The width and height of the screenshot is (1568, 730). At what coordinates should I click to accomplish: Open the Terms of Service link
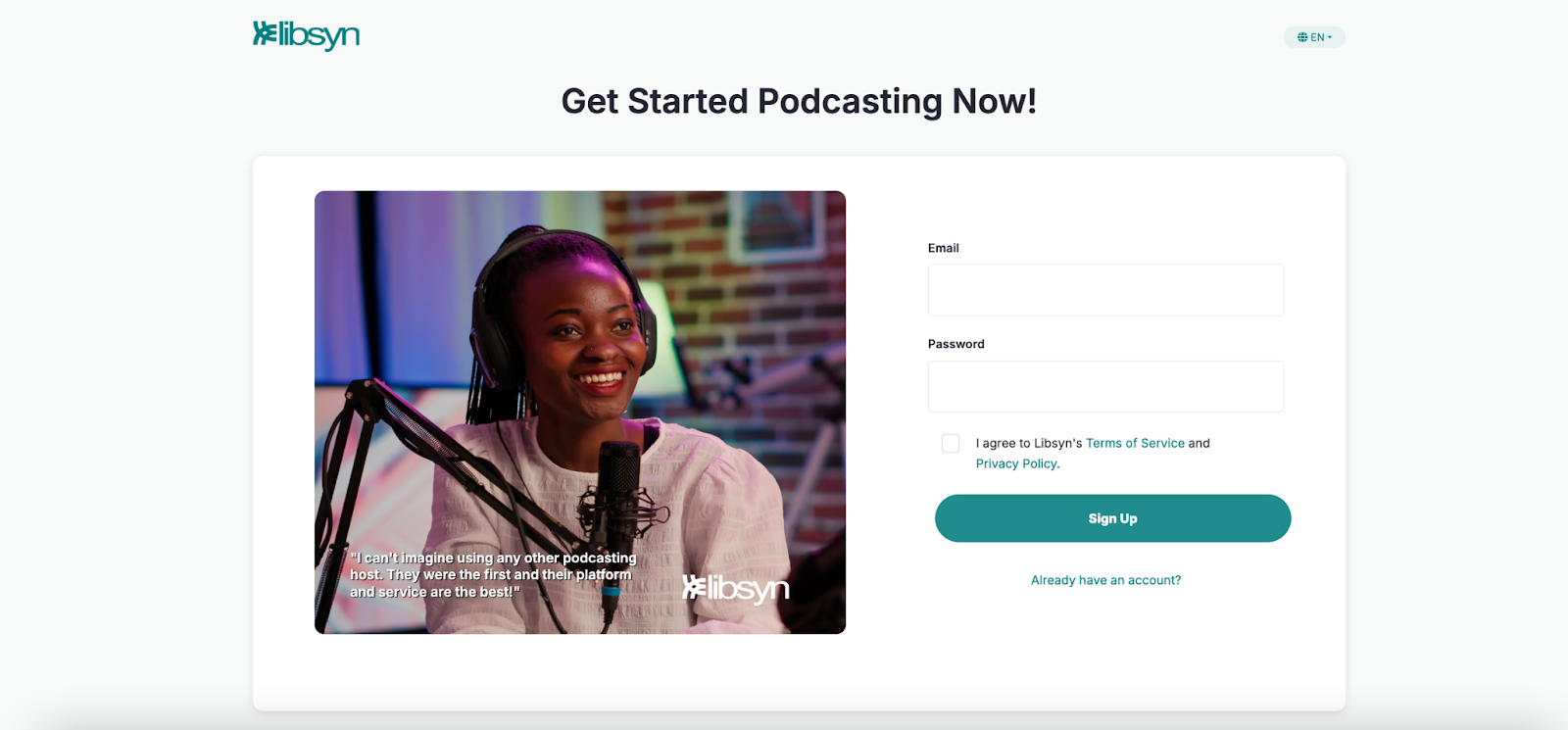click(1135, 443)
